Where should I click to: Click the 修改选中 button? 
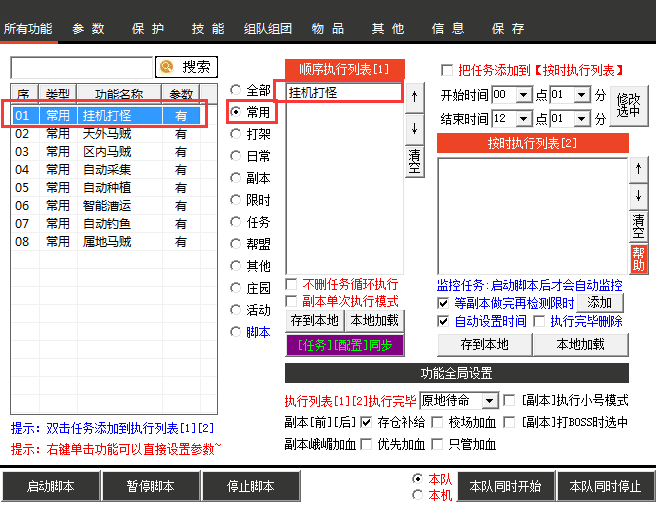(x=628, y=105)
